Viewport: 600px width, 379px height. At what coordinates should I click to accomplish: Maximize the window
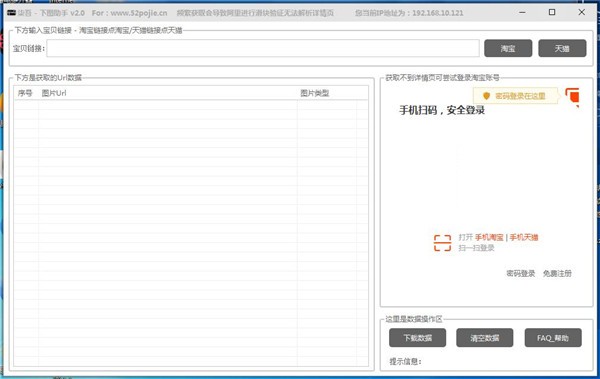click(552, 12)
